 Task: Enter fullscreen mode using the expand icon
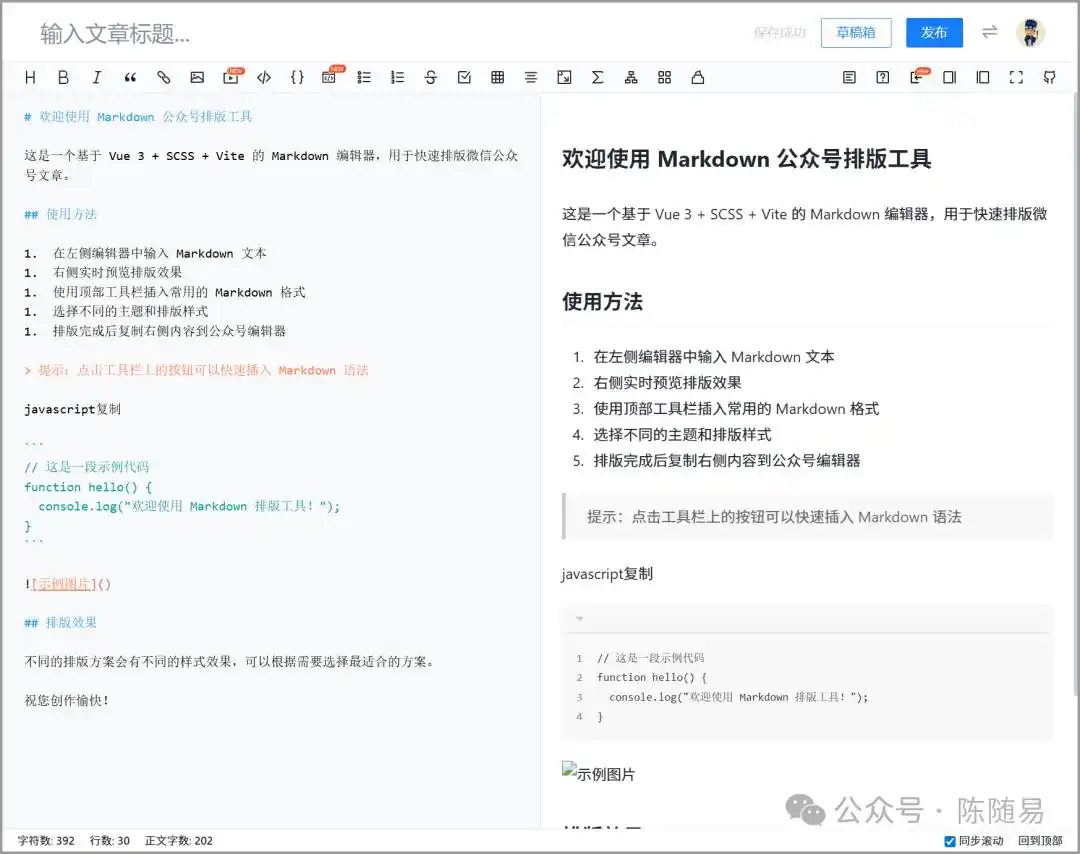pos(1016,77)
